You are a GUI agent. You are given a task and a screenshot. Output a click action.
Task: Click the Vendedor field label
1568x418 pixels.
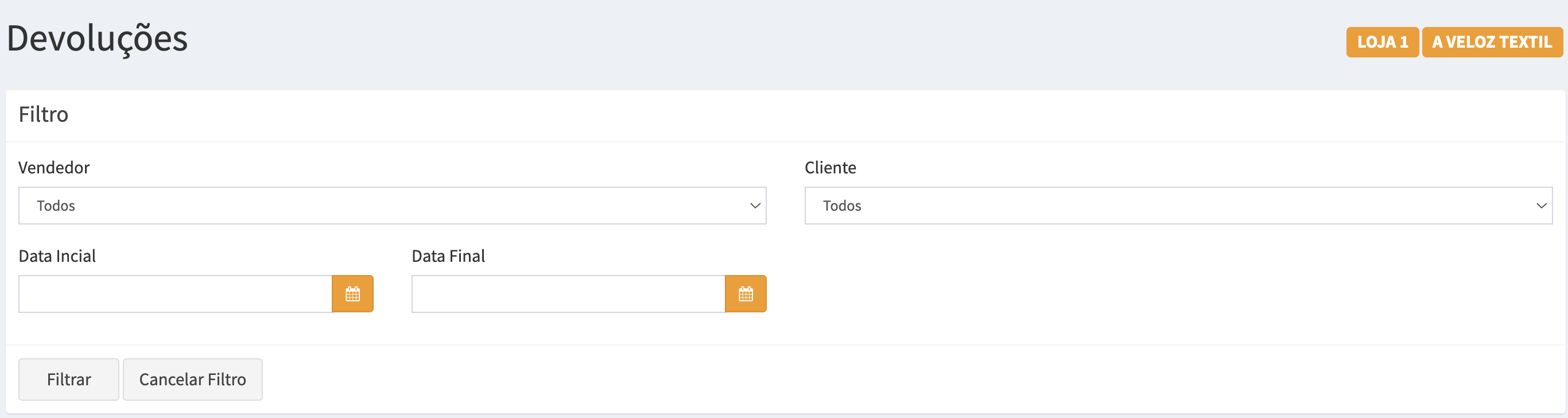54,168
